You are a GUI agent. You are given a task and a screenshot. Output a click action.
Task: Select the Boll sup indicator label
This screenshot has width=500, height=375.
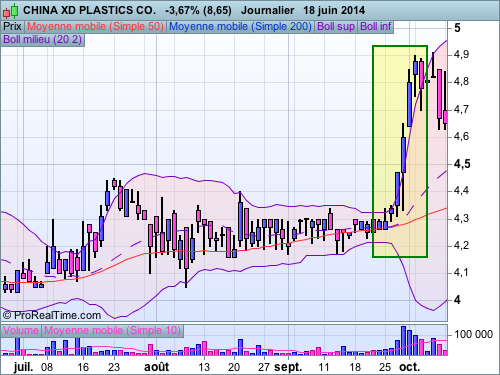pyautogui.click(x=336, y=26)
